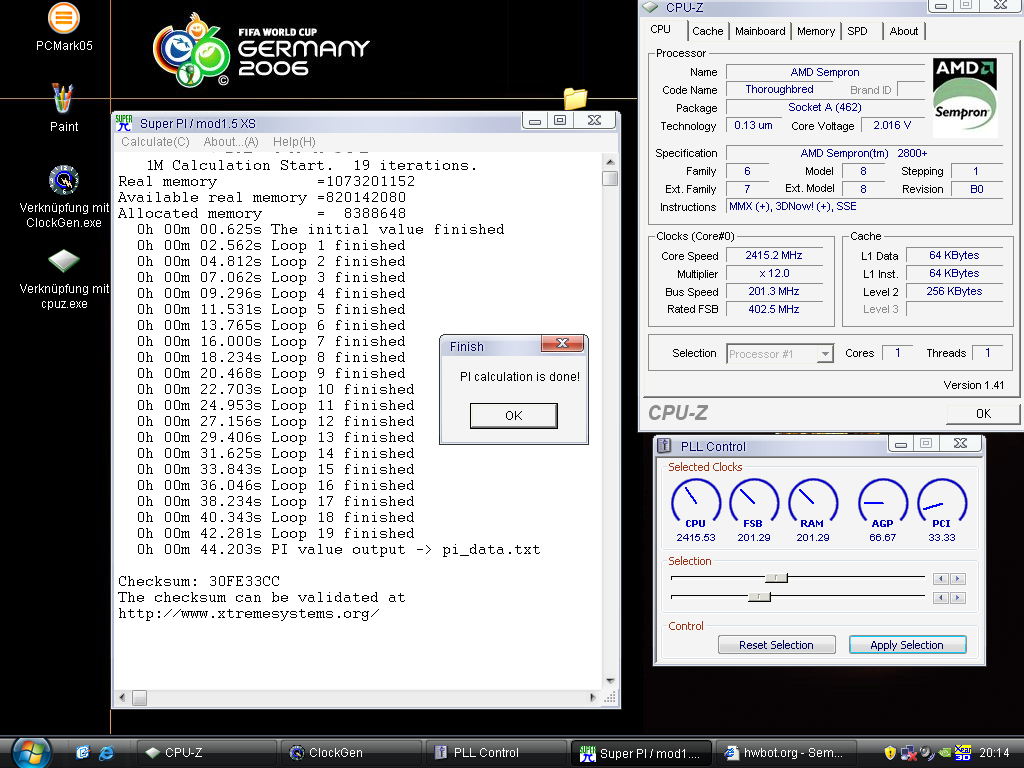The height and width of the screenshot is (768, 1024).
Task: Click the Super PI / mod1 taskbar button
Action: point(641,754)
